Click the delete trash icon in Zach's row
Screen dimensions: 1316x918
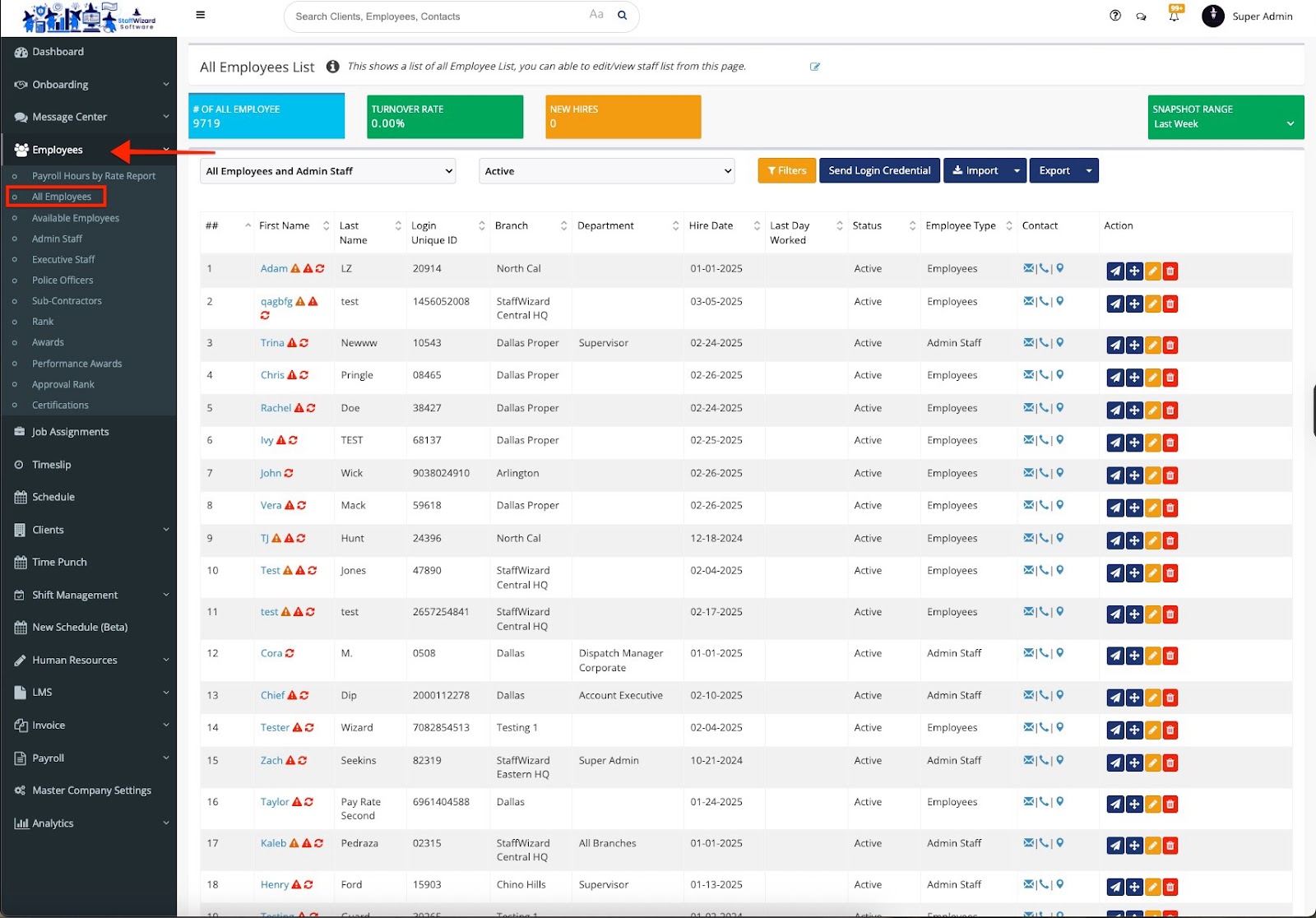point(1170,763)
